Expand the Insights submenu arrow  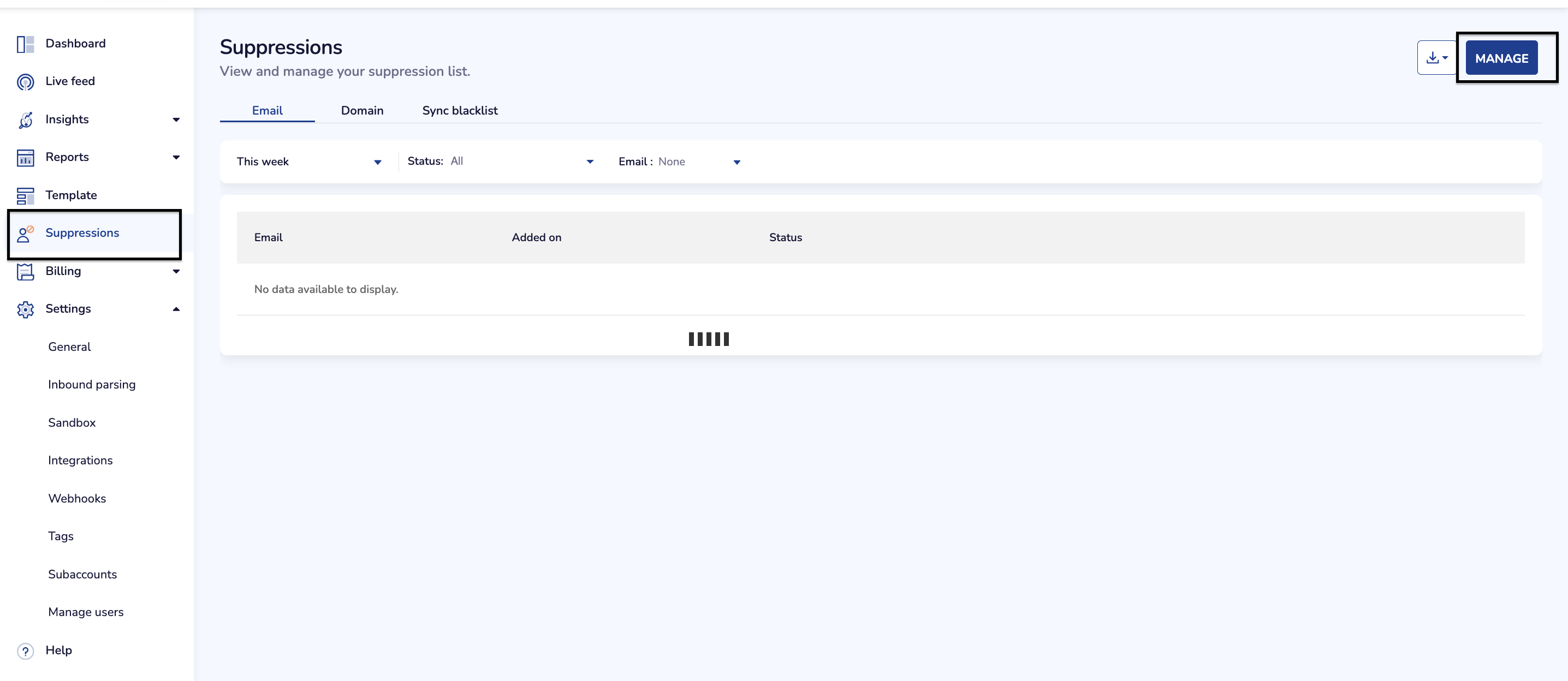tap(176, 120)
